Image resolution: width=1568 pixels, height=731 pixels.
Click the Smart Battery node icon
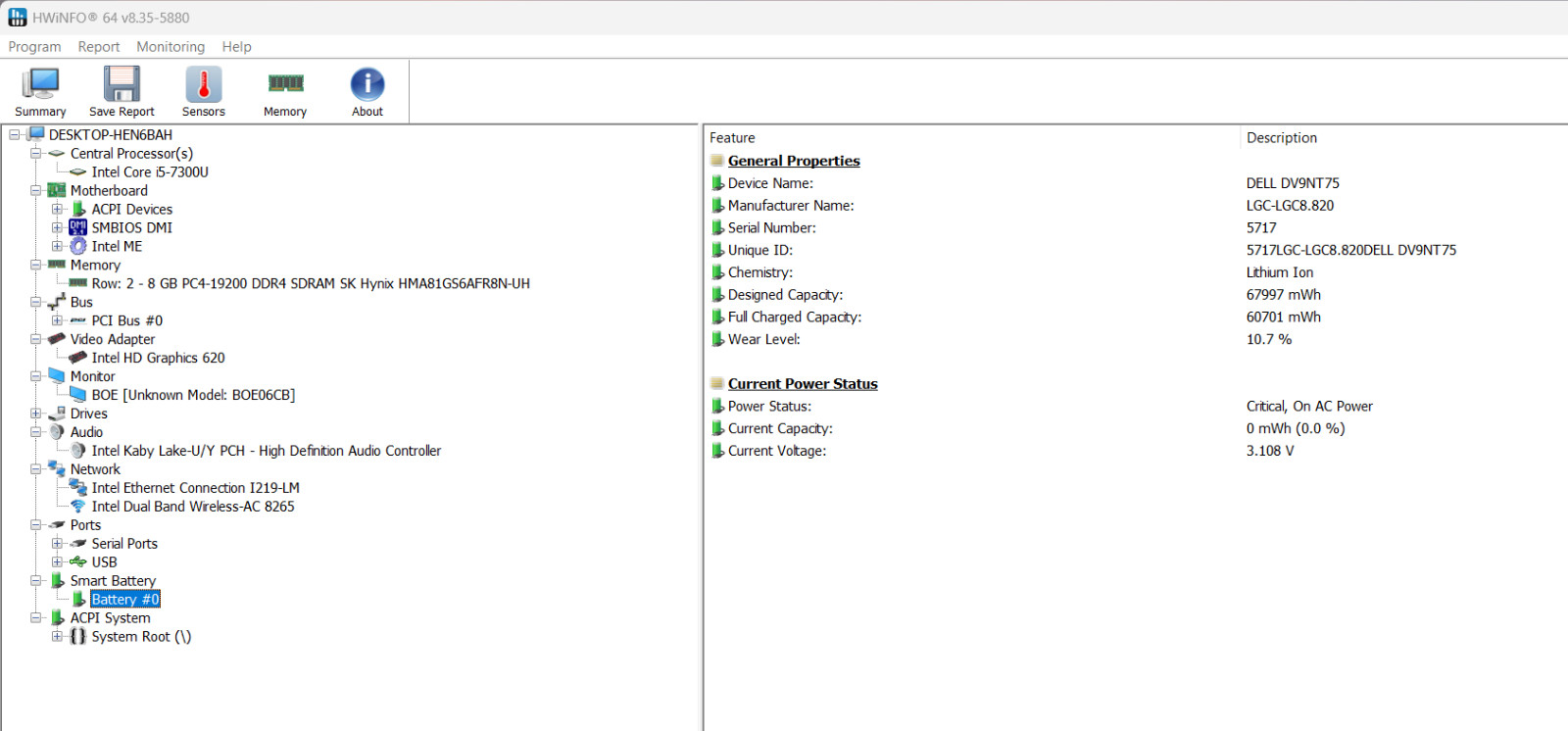pyautogui.click(x=57, y=581)
